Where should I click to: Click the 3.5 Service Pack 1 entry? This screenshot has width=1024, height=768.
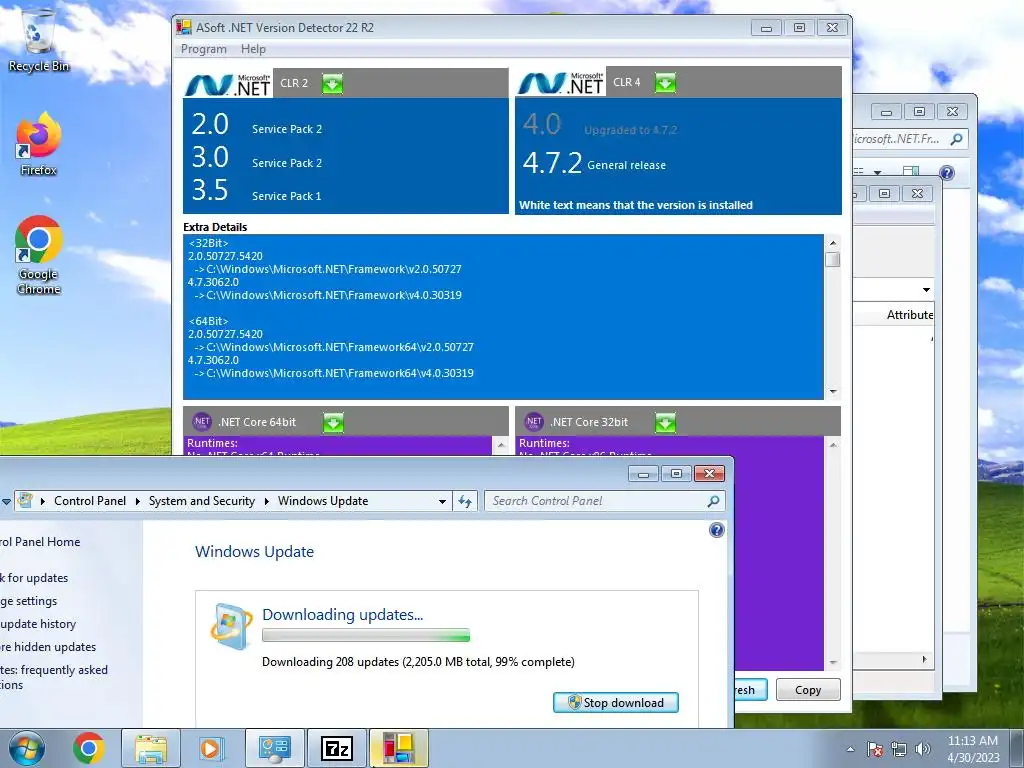[x=256, y=190]
